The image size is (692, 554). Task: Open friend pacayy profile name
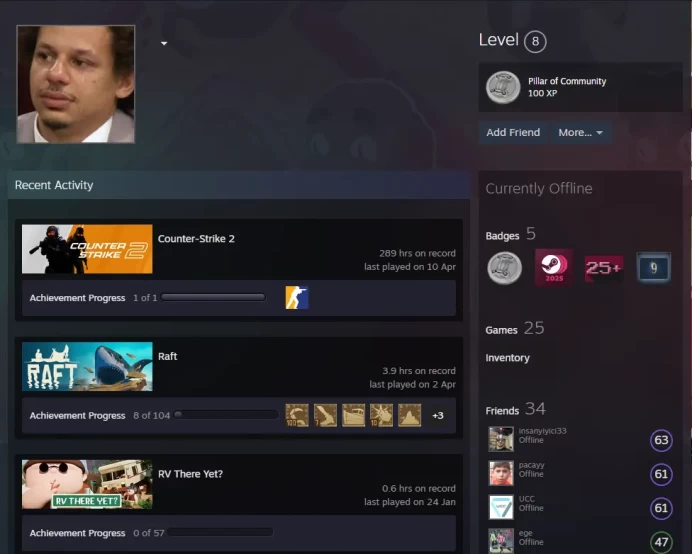click(x=531, y=465)
